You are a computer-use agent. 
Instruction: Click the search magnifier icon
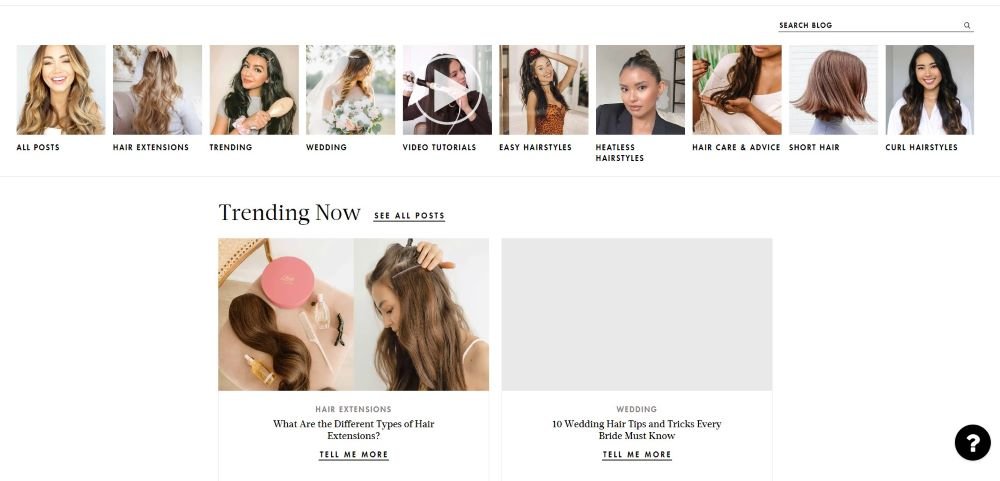[x=967, y=26]
